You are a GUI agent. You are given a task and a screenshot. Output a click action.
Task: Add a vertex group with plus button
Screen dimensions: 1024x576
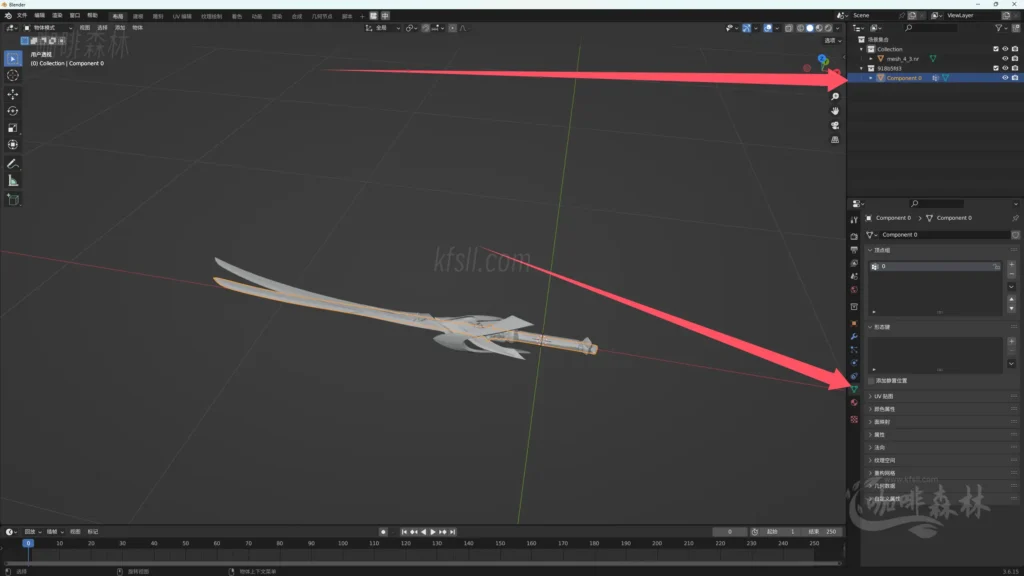click(1011, 265)
